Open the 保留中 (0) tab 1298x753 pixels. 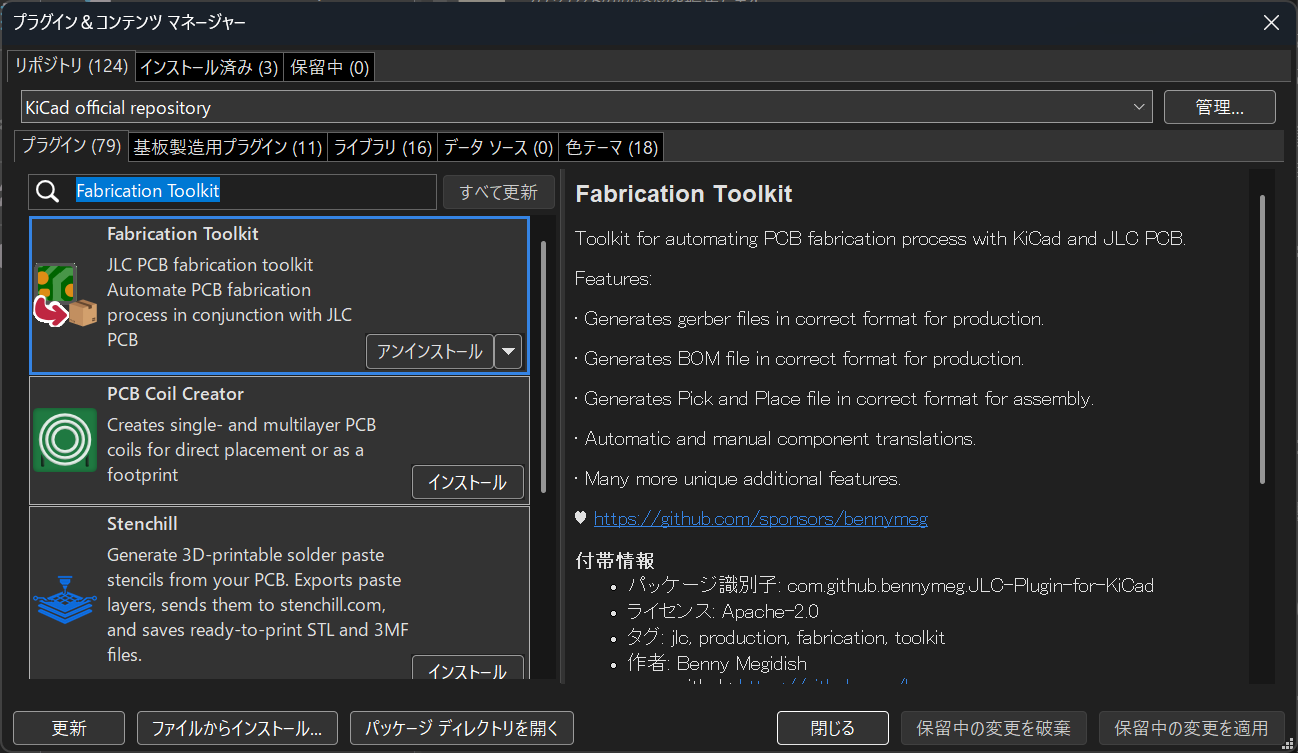330,67
